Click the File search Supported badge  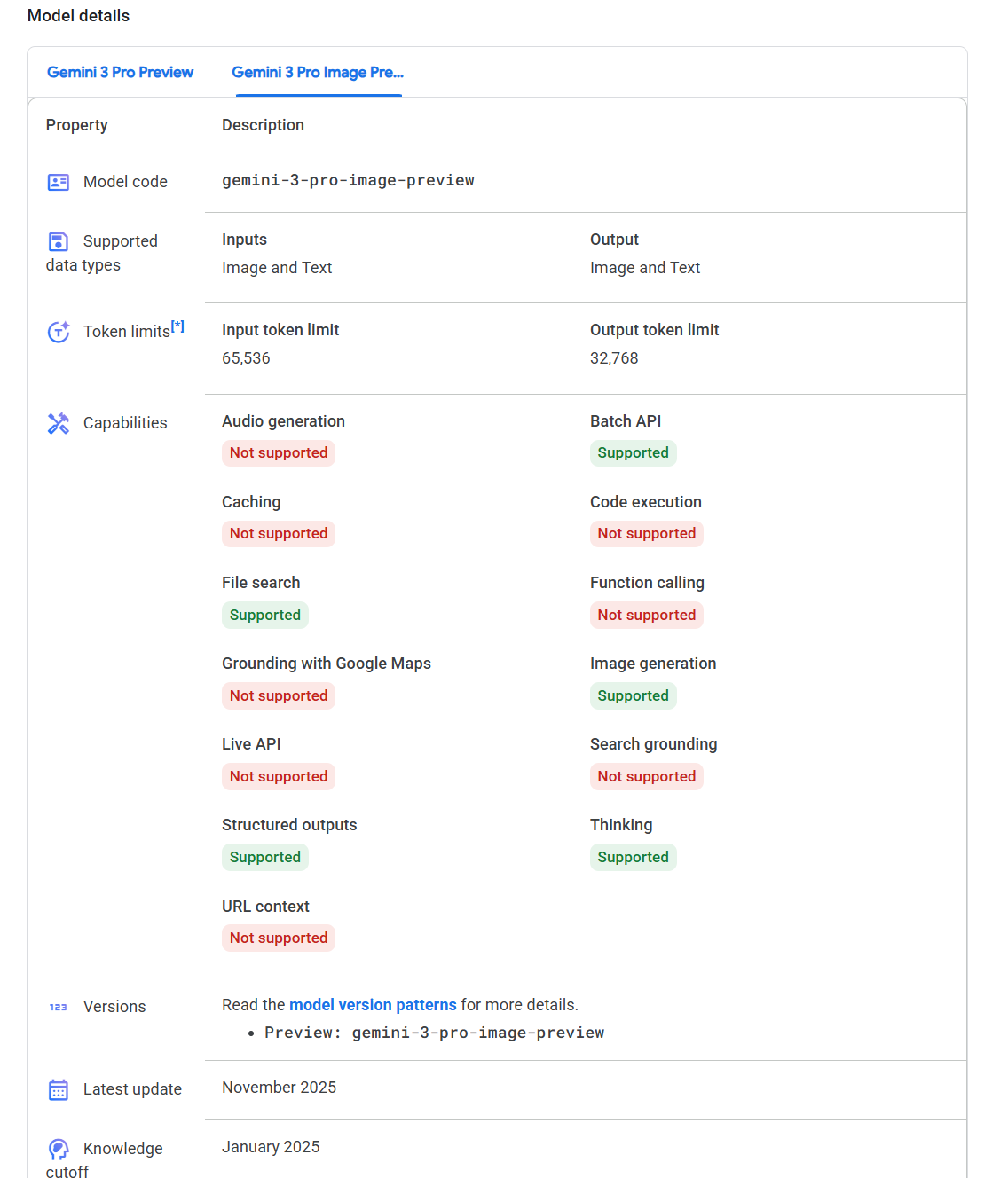pos(265,615)
